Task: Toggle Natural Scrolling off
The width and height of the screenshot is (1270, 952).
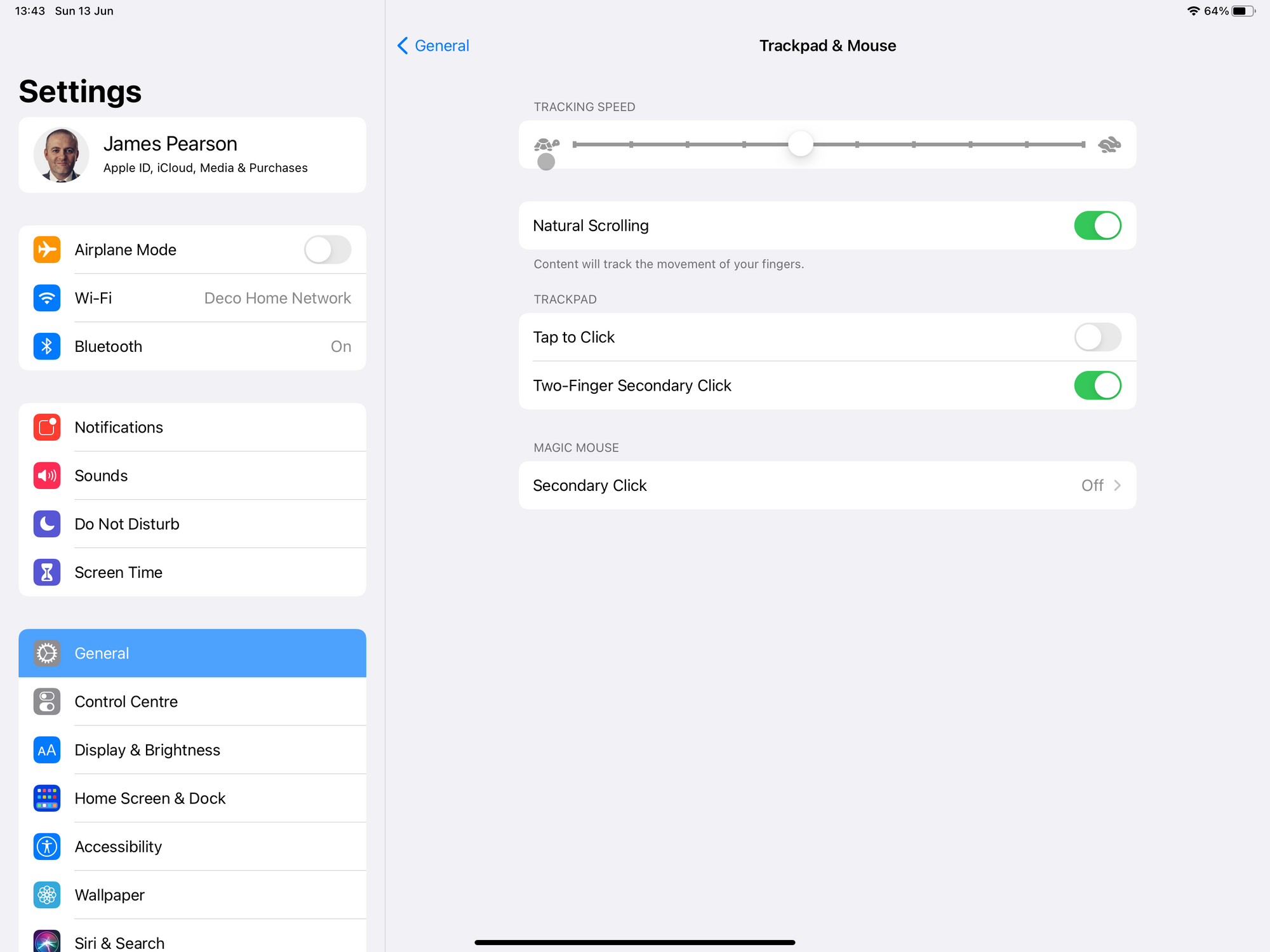Action: [x=1098, y=225]
